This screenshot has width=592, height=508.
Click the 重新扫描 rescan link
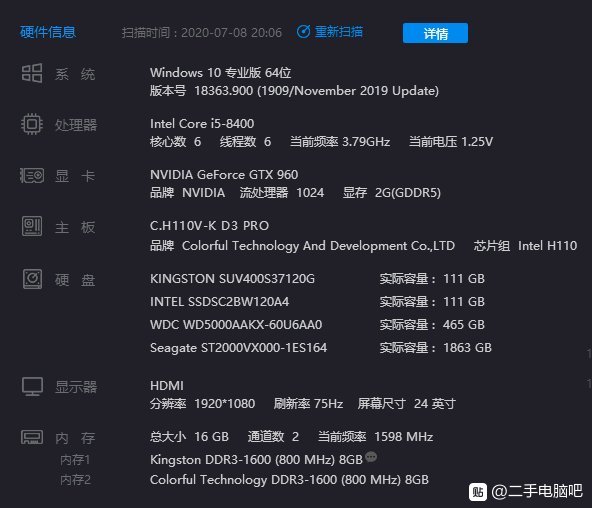point(339,32)
